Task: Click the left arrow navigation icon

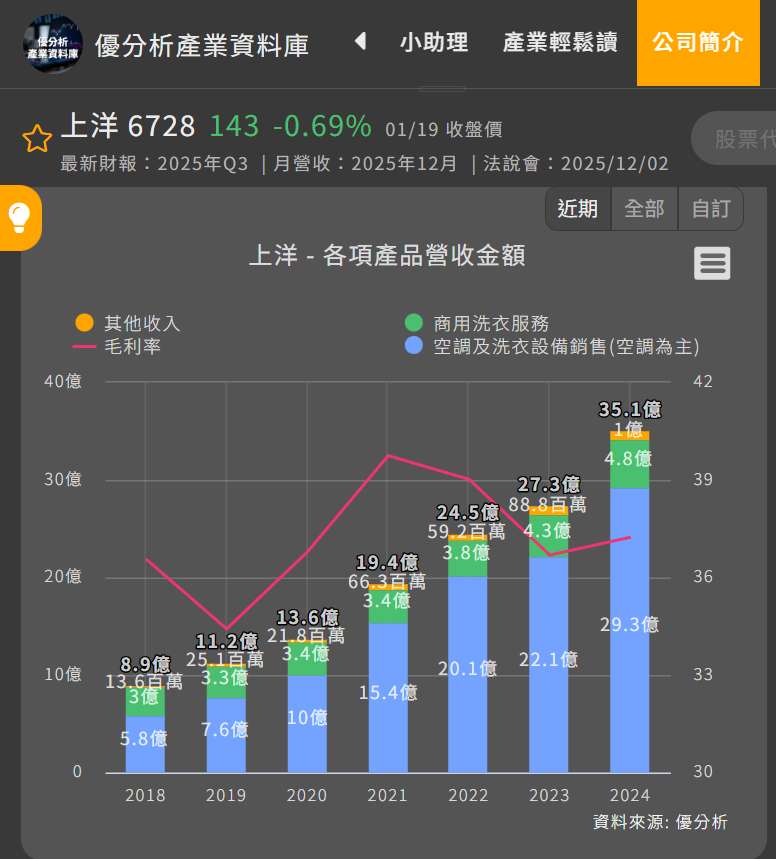Action: click(x=360, y=42)
